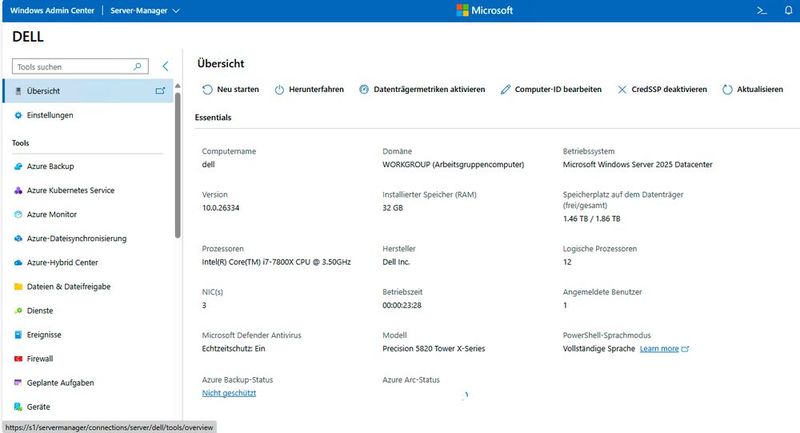Click Aktualisieren button label

(x=760, y=89)
